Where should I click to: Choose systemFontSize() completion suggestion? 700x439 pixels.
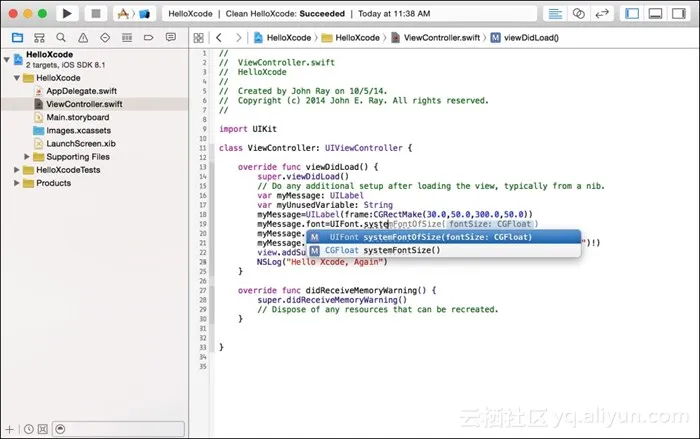444,250
